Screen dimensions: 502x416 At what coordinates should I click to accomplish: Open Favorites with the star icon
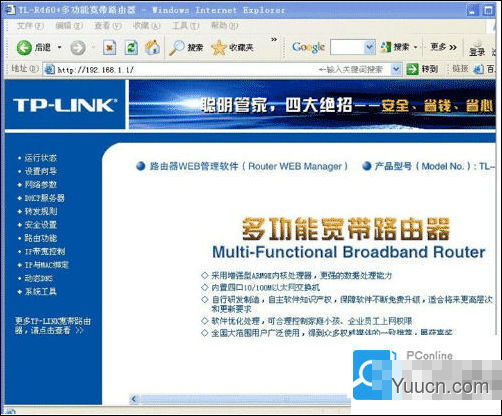[x=219, y=48]
